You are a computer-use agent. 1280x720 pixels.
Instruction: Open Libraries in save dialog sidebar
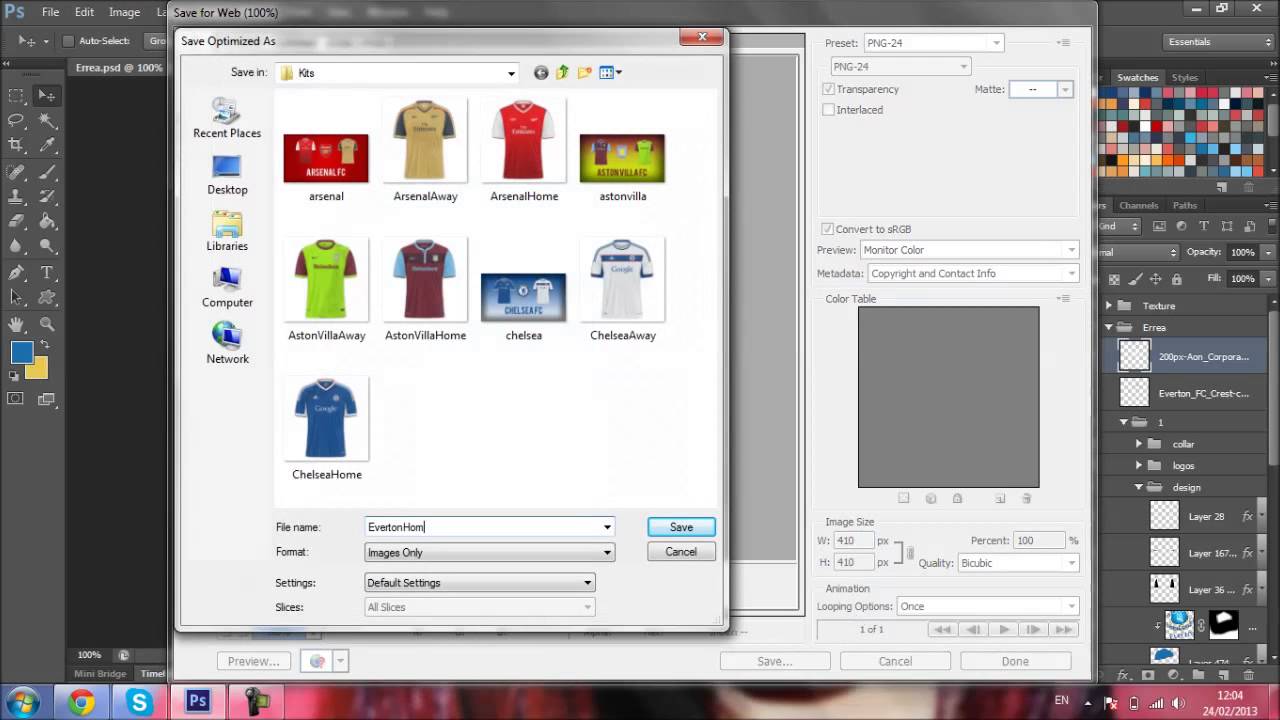click(x=227, y=231)
